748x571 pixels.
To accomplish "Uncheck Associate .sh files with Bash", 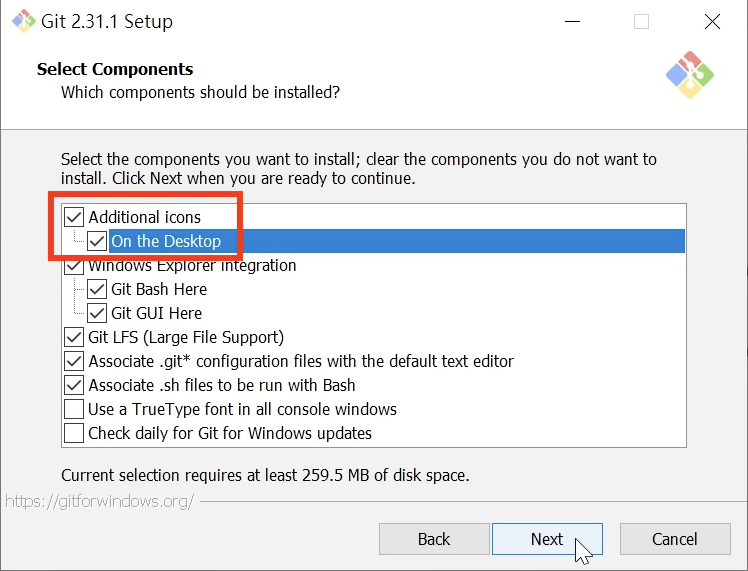I will click(x=74, y=385).
